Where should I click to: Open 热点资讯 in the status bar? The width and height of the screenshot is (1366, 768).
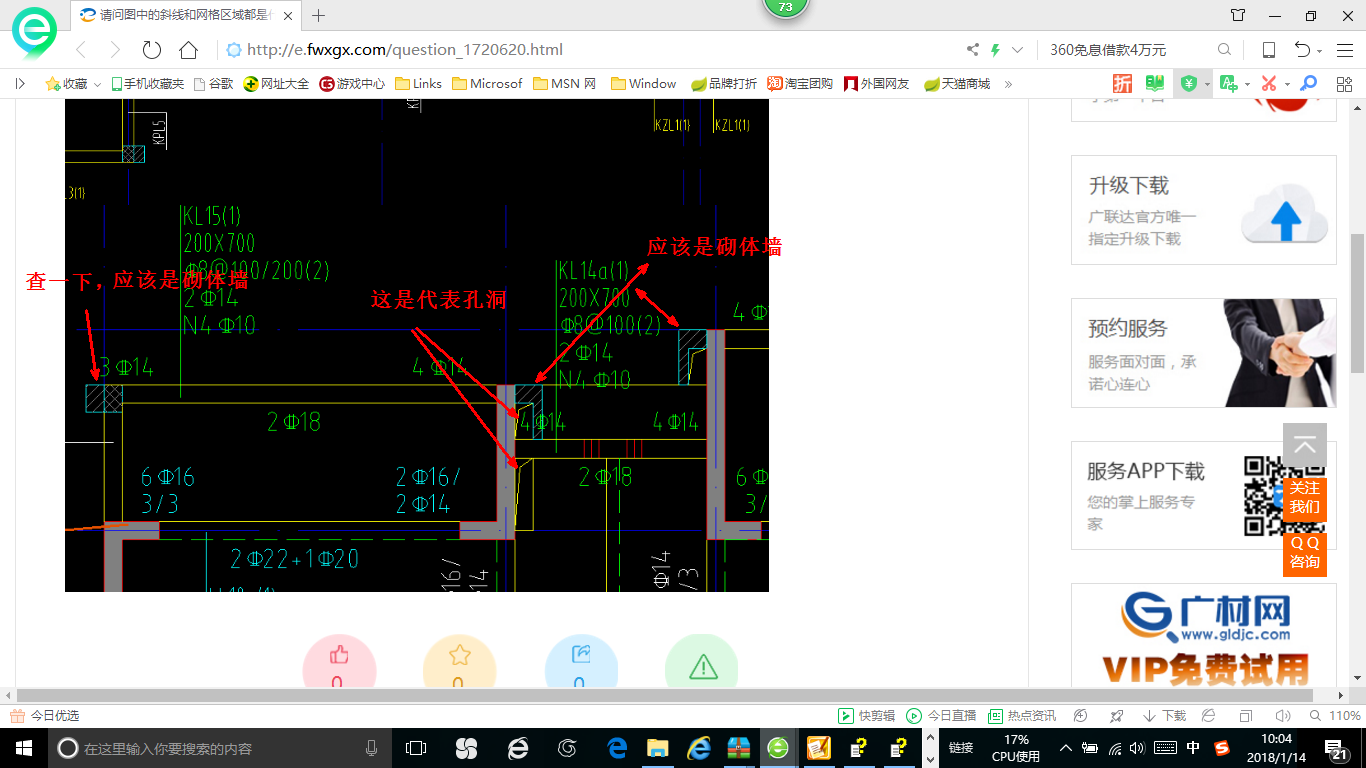click(1022, 716)
